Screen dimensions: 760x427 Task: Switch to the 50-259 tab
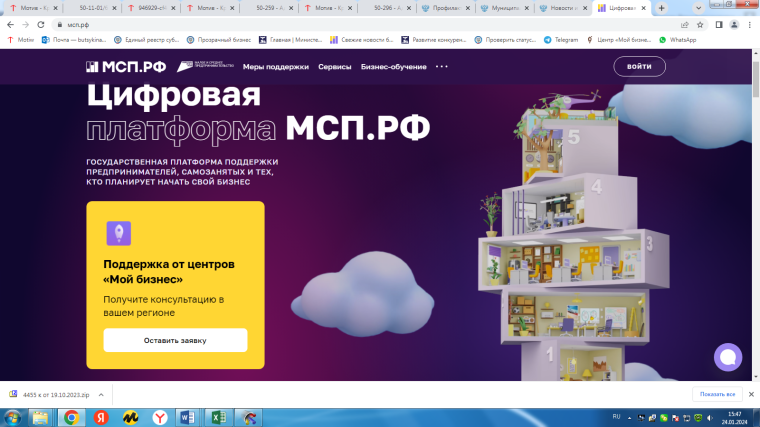269,8
